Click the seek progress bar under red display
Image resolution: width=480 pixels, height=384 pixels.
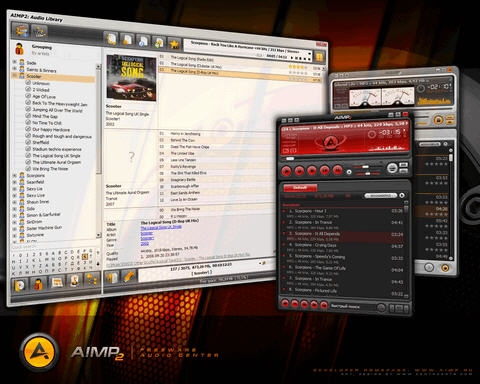click(345, 159)
